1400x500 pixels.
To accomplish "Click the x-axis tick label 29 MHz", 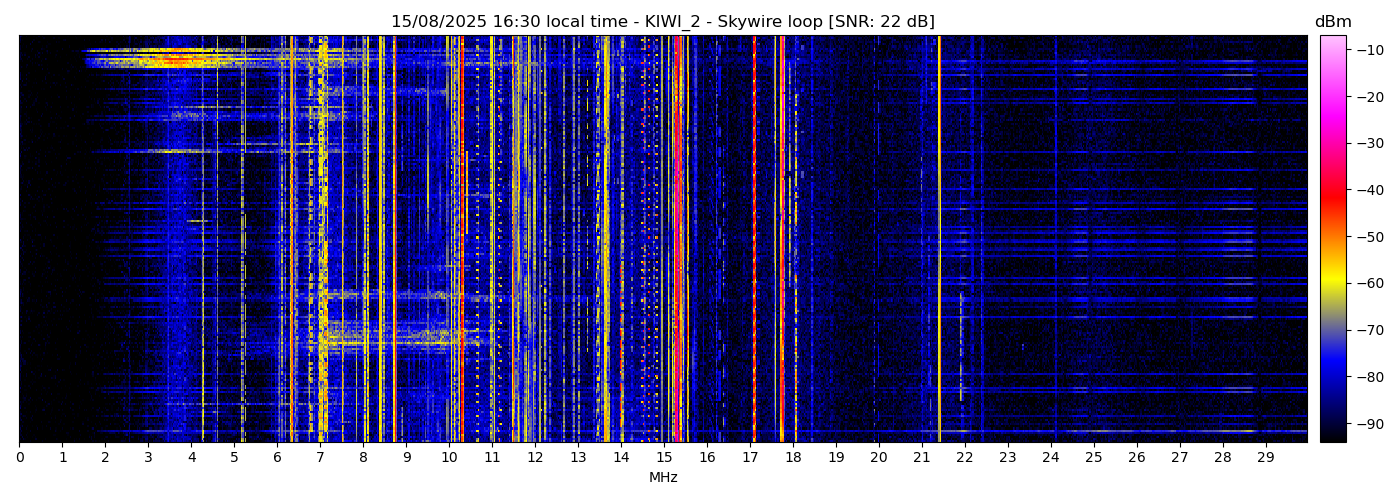I will (1266, 458).
